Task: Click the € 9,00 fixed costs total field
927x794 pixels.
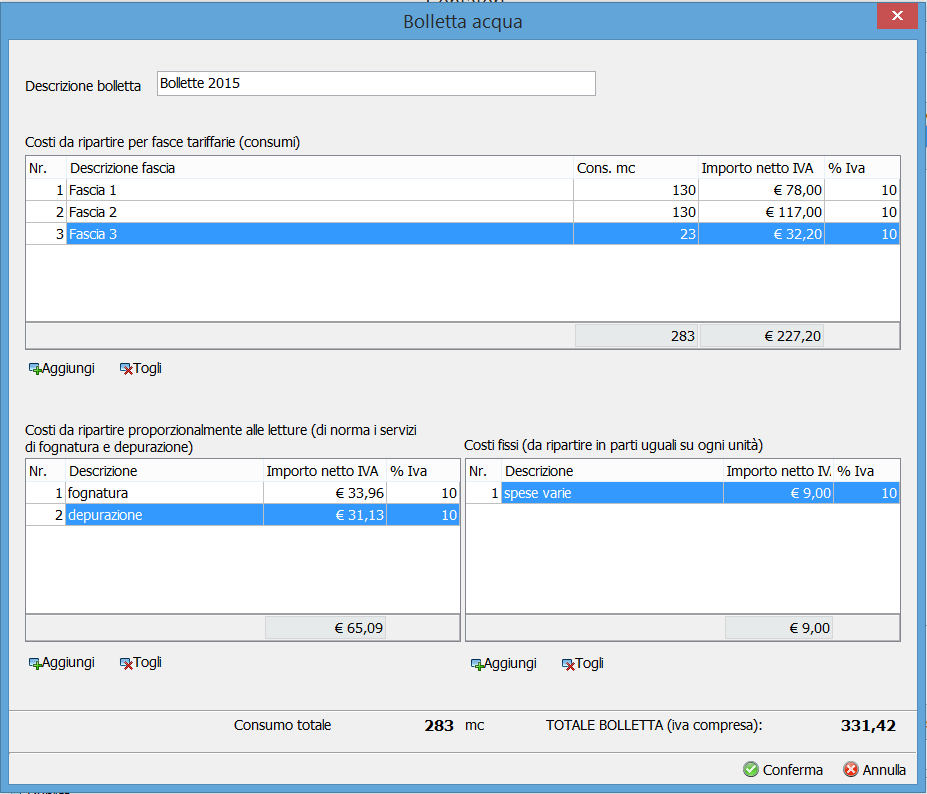Action: tap(779, 628)
